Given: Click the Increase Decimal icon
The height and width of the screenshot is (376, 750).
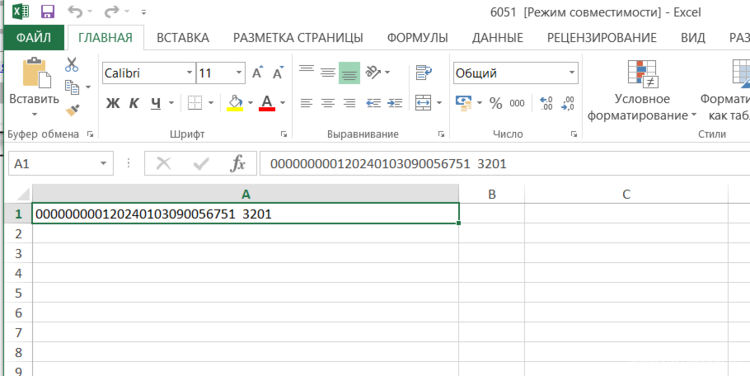Looking at the screenshot, I should coord(546,103).
